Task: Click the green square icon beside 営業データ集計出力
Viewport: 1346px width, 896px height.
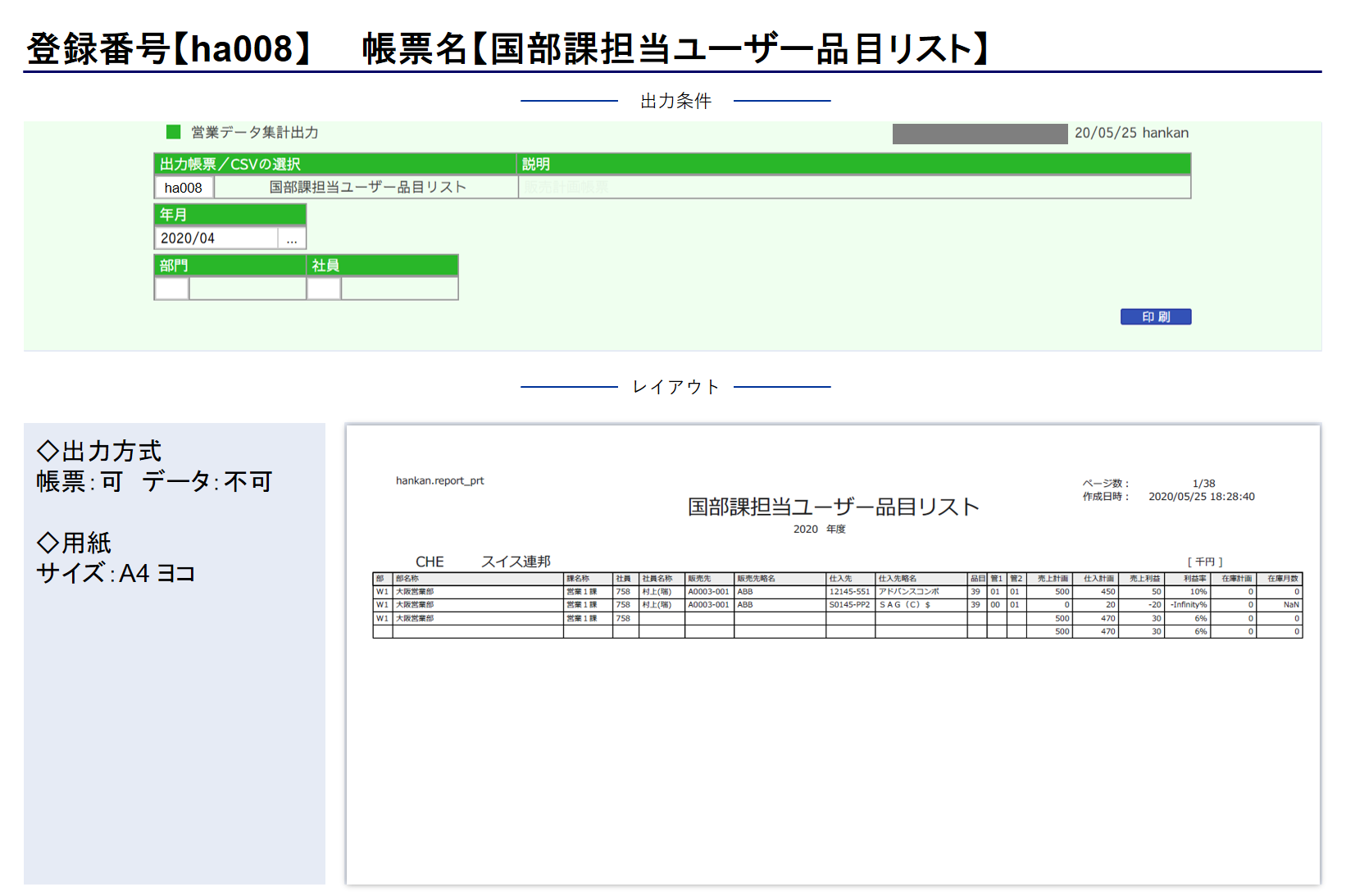Action: [x=173, y=132]
